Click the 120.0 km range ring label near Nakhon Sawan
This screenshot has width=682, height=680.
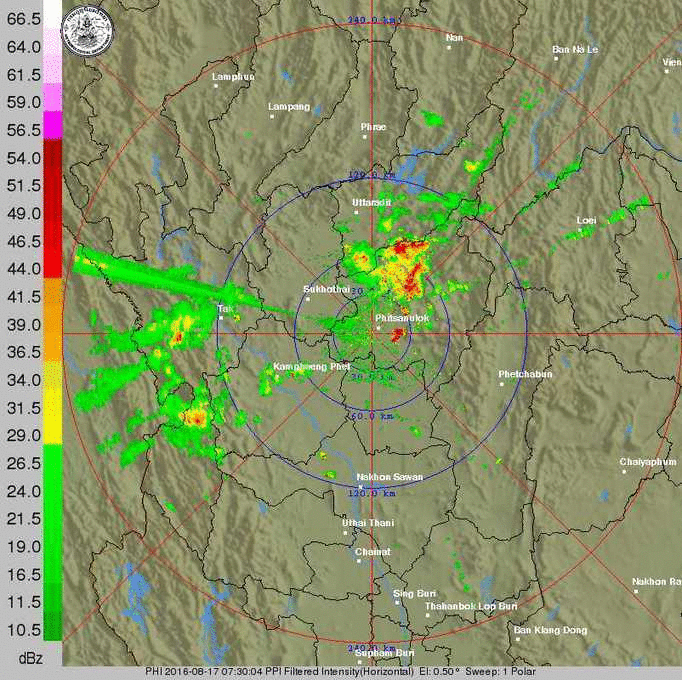pos(367,493)
